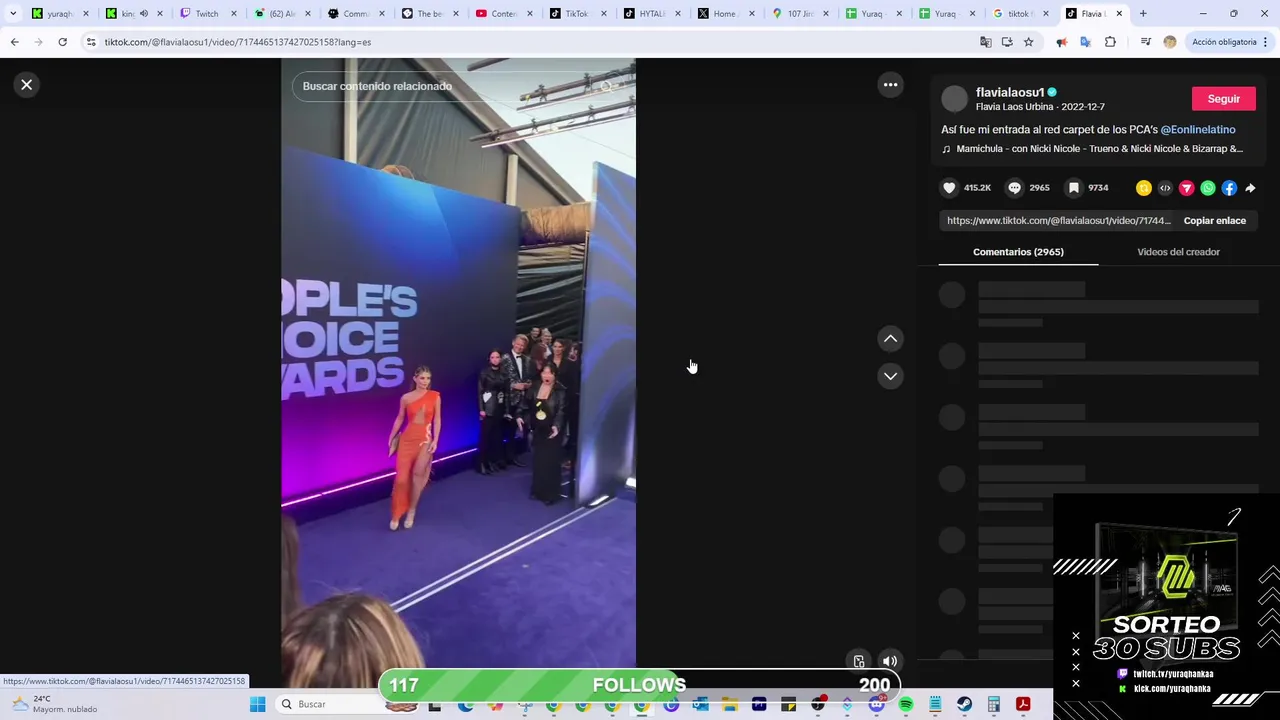Open the three-dot more options menu
This screenshot has width=1280, height=720.
pos(890,85)
